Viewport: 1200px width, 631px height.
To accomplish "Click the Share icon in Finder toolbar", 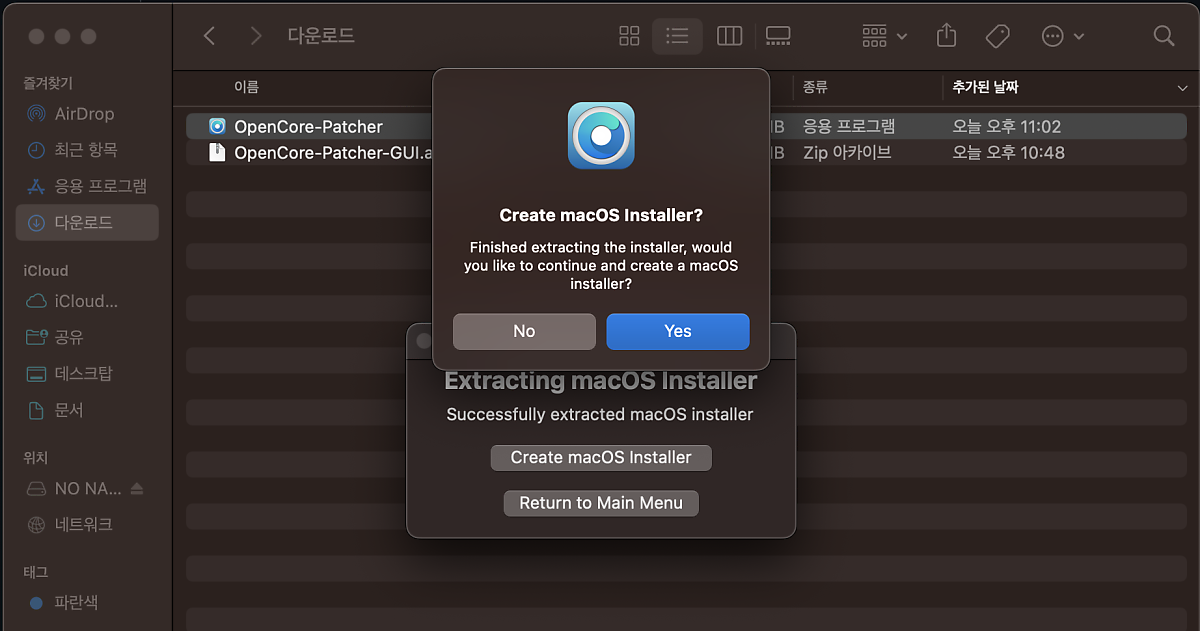I will [946, 36].
